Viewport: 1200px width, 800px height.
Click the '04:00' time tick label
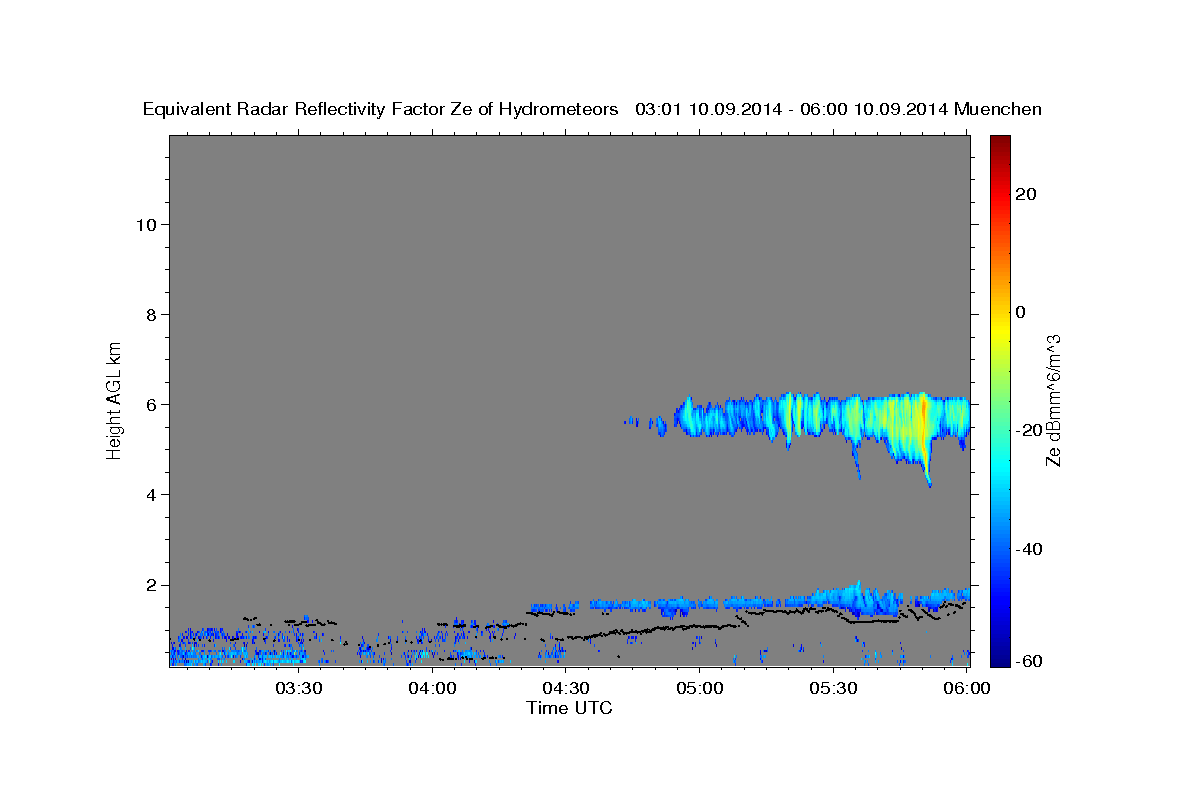coord(432,688)
